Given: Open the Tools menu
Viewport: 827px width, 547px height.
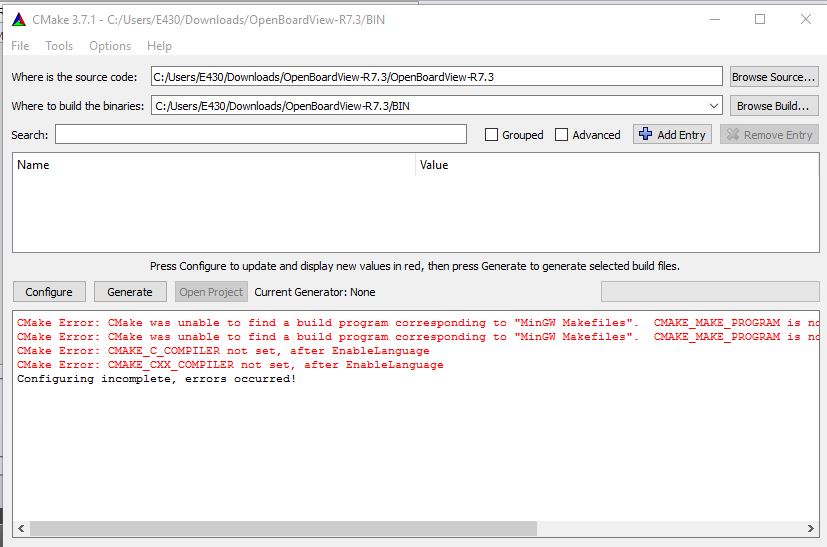Looking at the screenshot, I should pyautogui.click(x=59, y=46).
